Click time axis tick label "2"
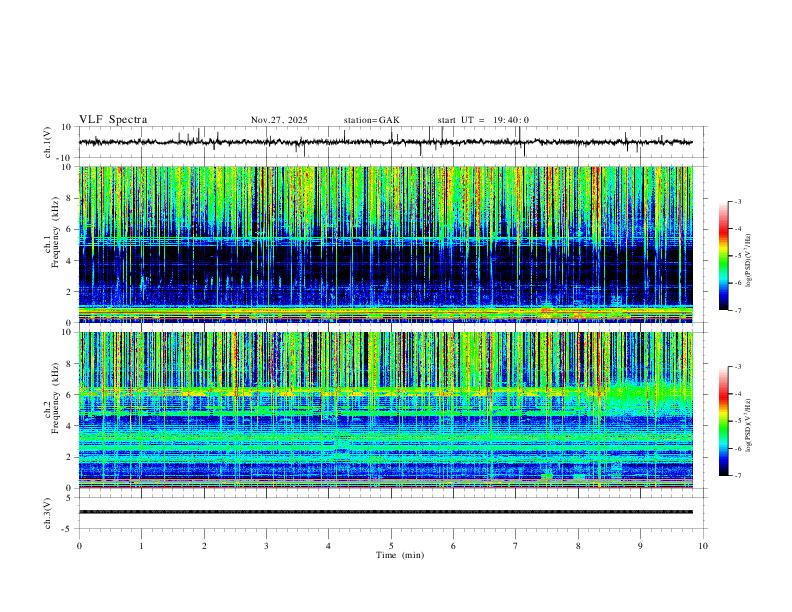This screenshot has width=792, height=612. pos(204,546)
